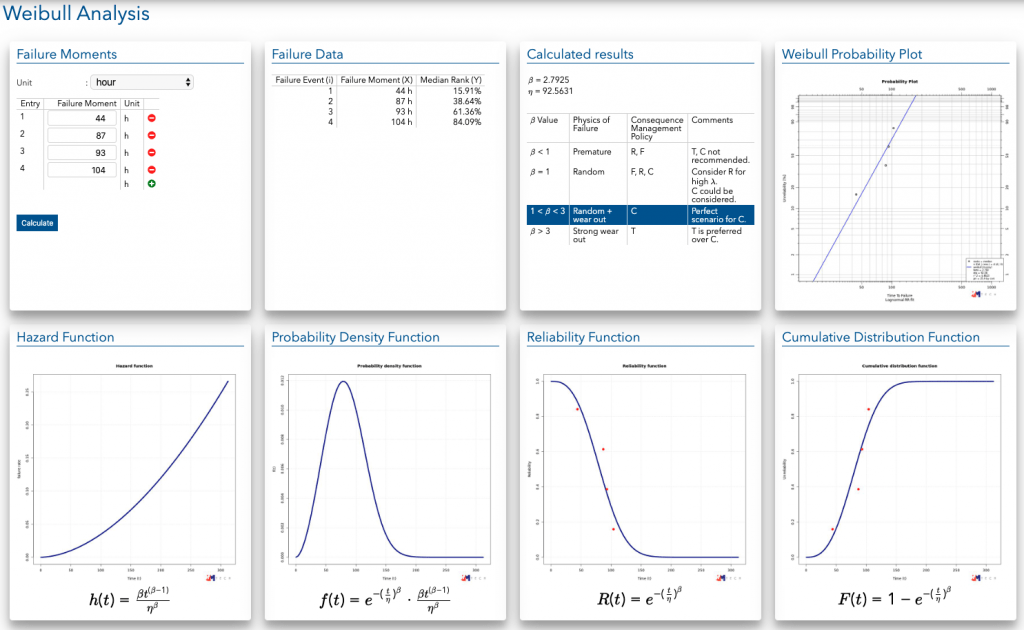Click the logo icon under Reliability function chart
This screenshot has width=1024, height=630.
point(720,577)
